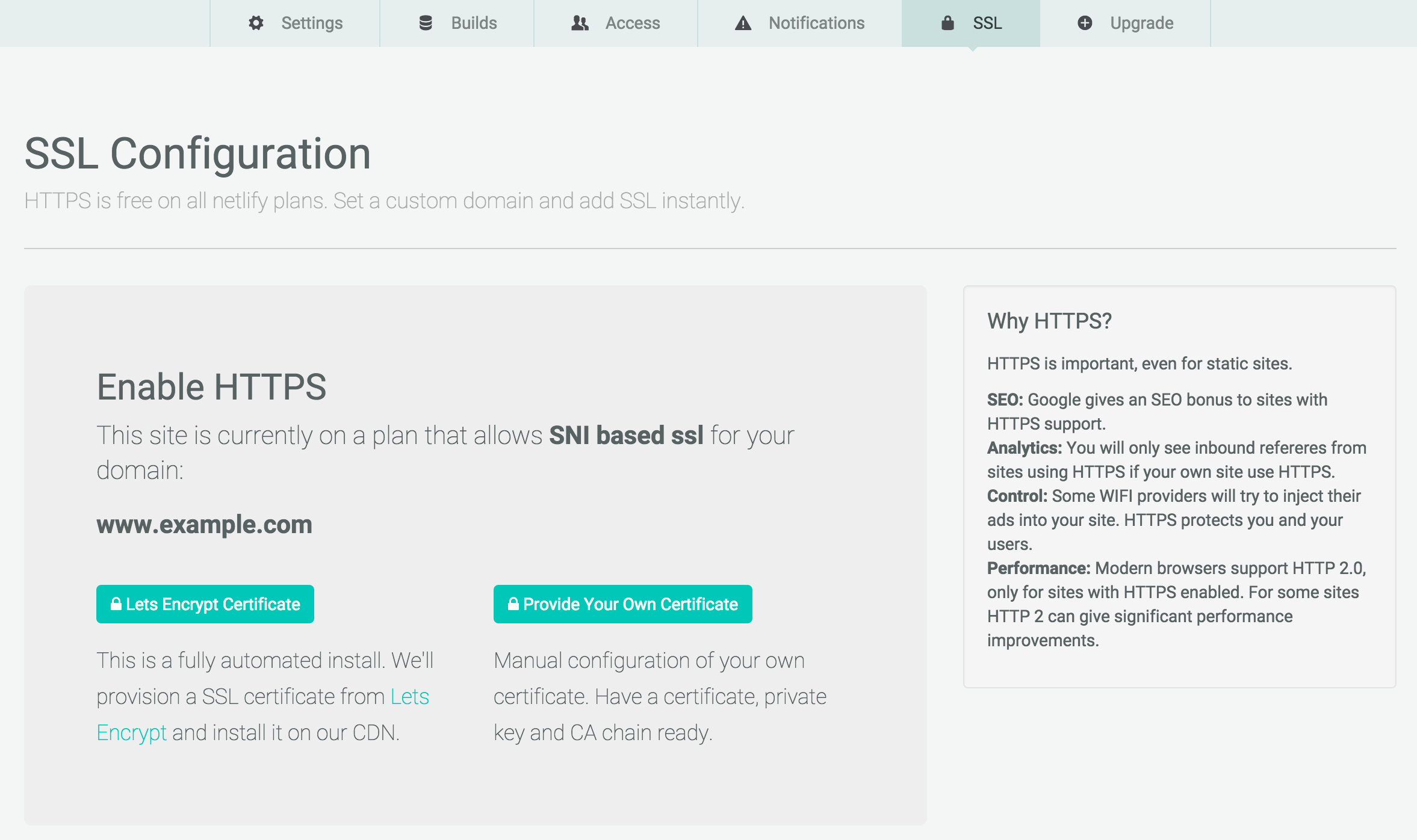The width and height of the screenshot is (1417, 840).
Task: Click the gear icon in Settings tab
Action: [x=256, y=23]
